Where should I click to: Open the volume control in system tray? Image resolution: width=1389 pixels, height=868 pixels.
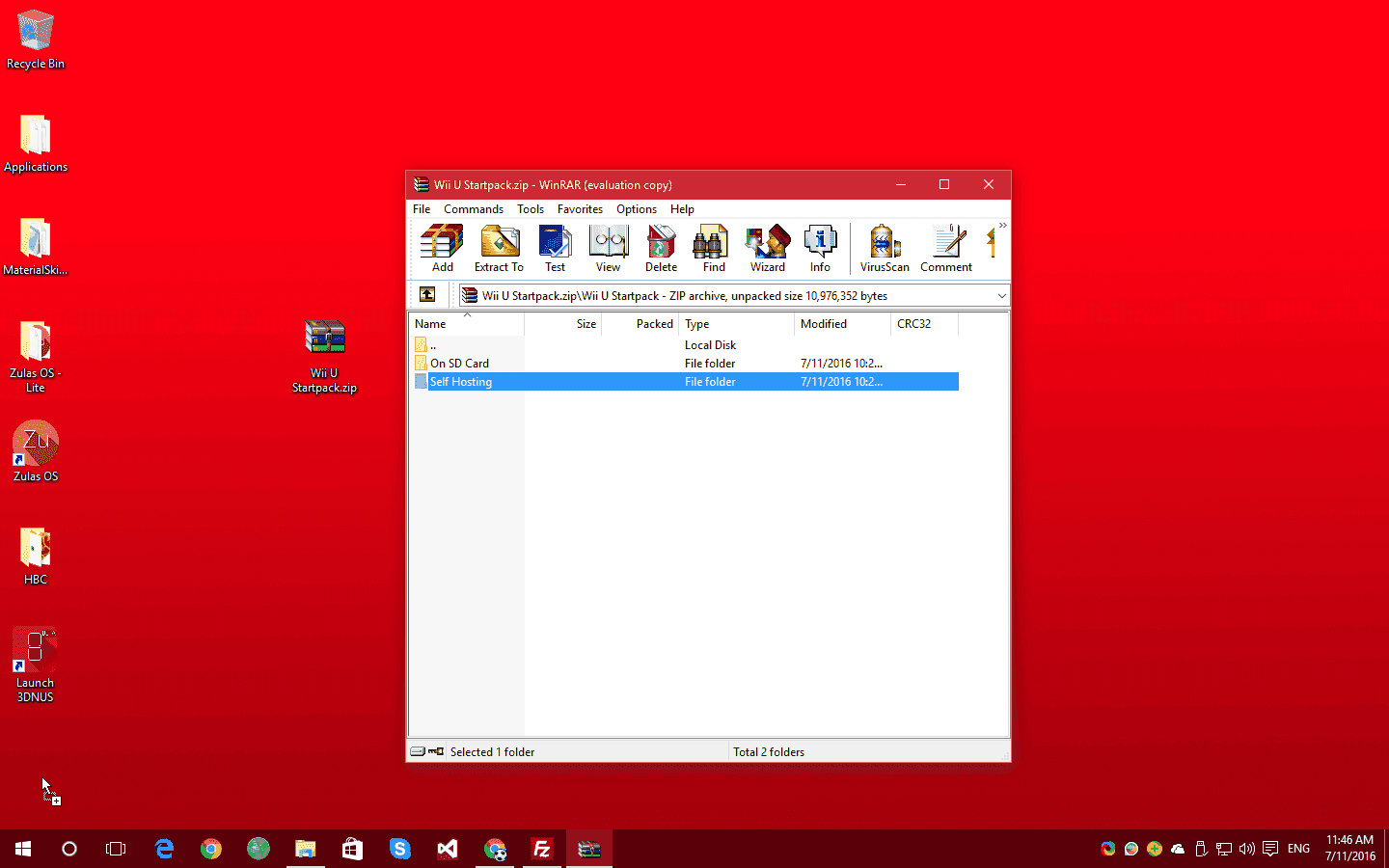click(1247, 849)
